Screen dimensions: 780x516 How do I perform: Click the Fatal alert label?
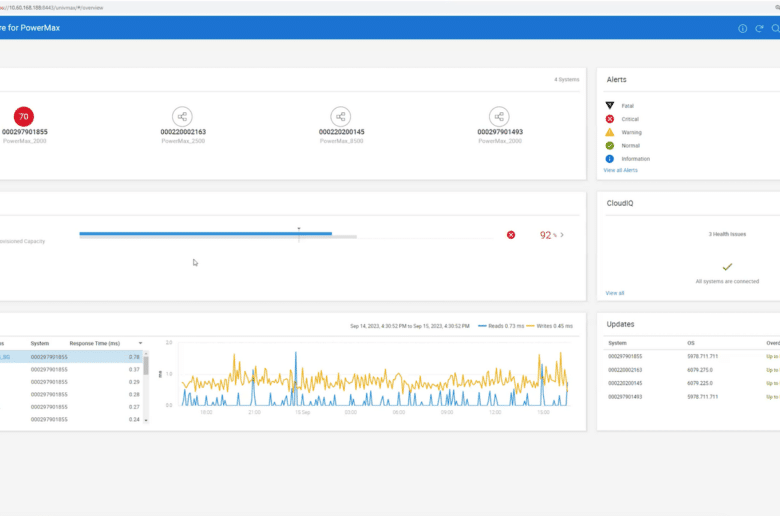(627, 106)
